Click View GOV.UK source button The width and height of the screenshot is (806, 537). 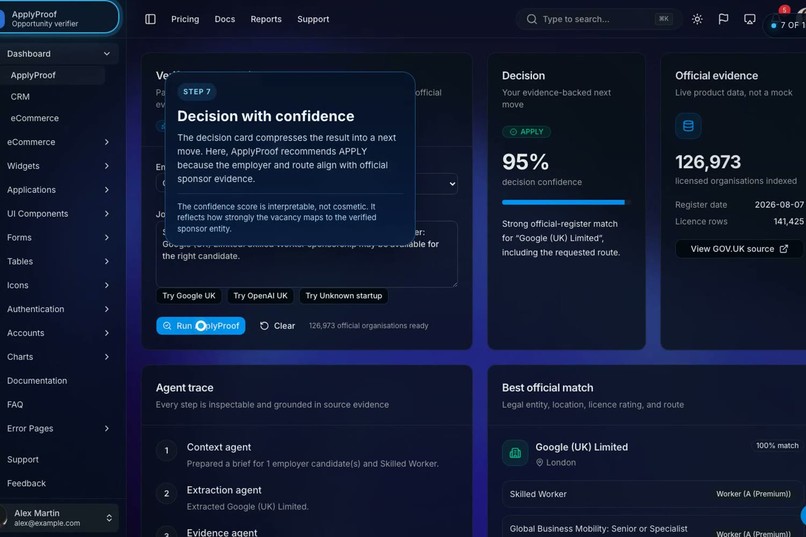point(739,249)
